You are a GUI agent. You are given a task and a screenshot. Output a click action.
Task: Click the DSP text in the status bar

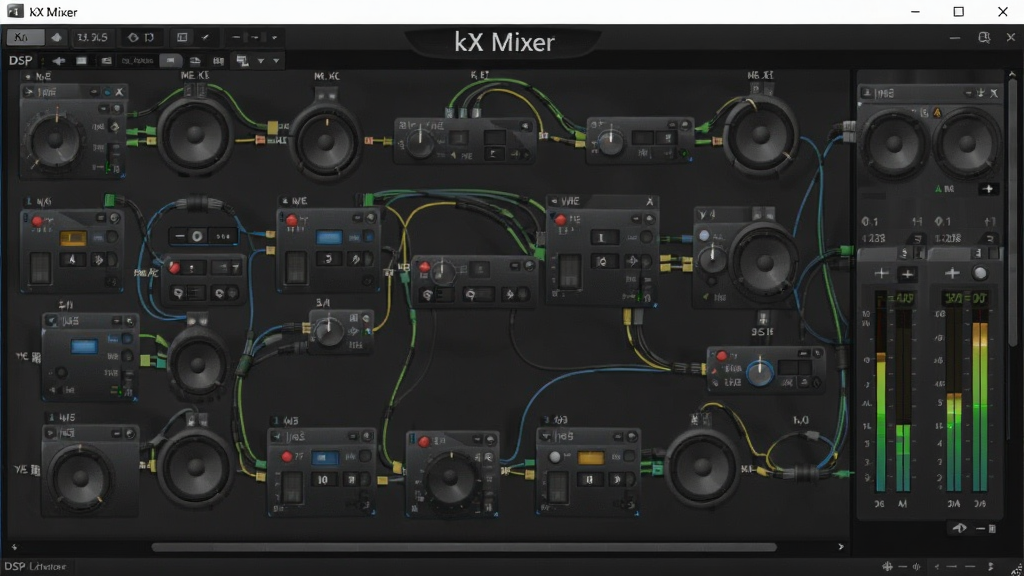(x=15, y=566)
